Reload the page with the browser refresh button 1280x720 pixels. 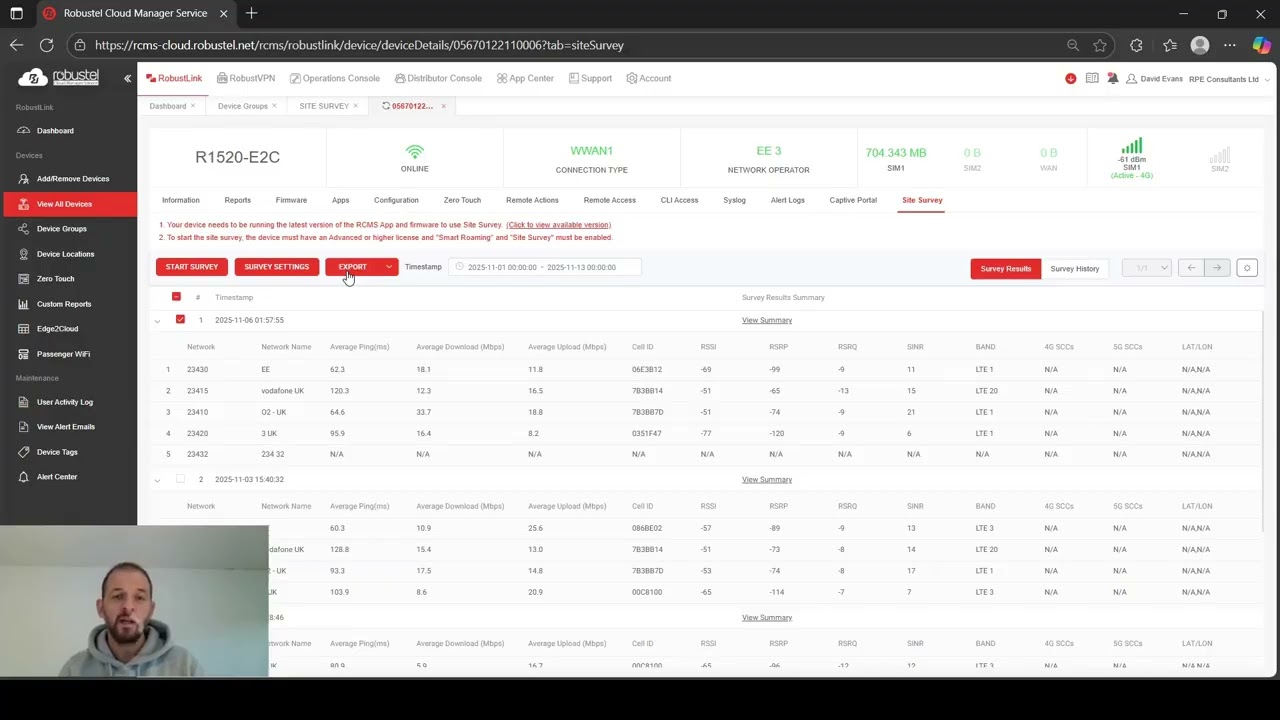[46, 45]
